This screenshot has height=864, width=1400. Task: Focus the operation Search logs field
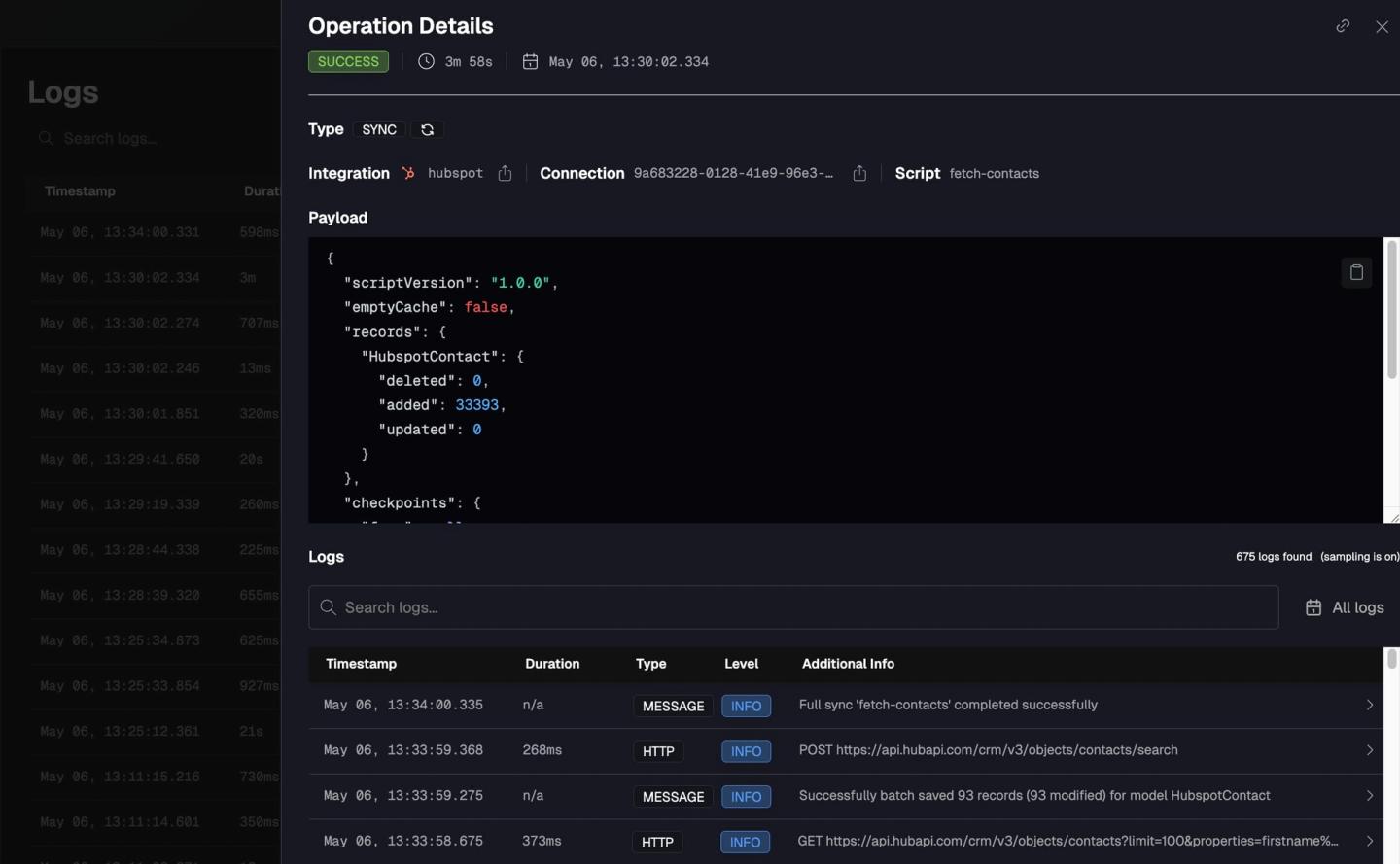793,607
